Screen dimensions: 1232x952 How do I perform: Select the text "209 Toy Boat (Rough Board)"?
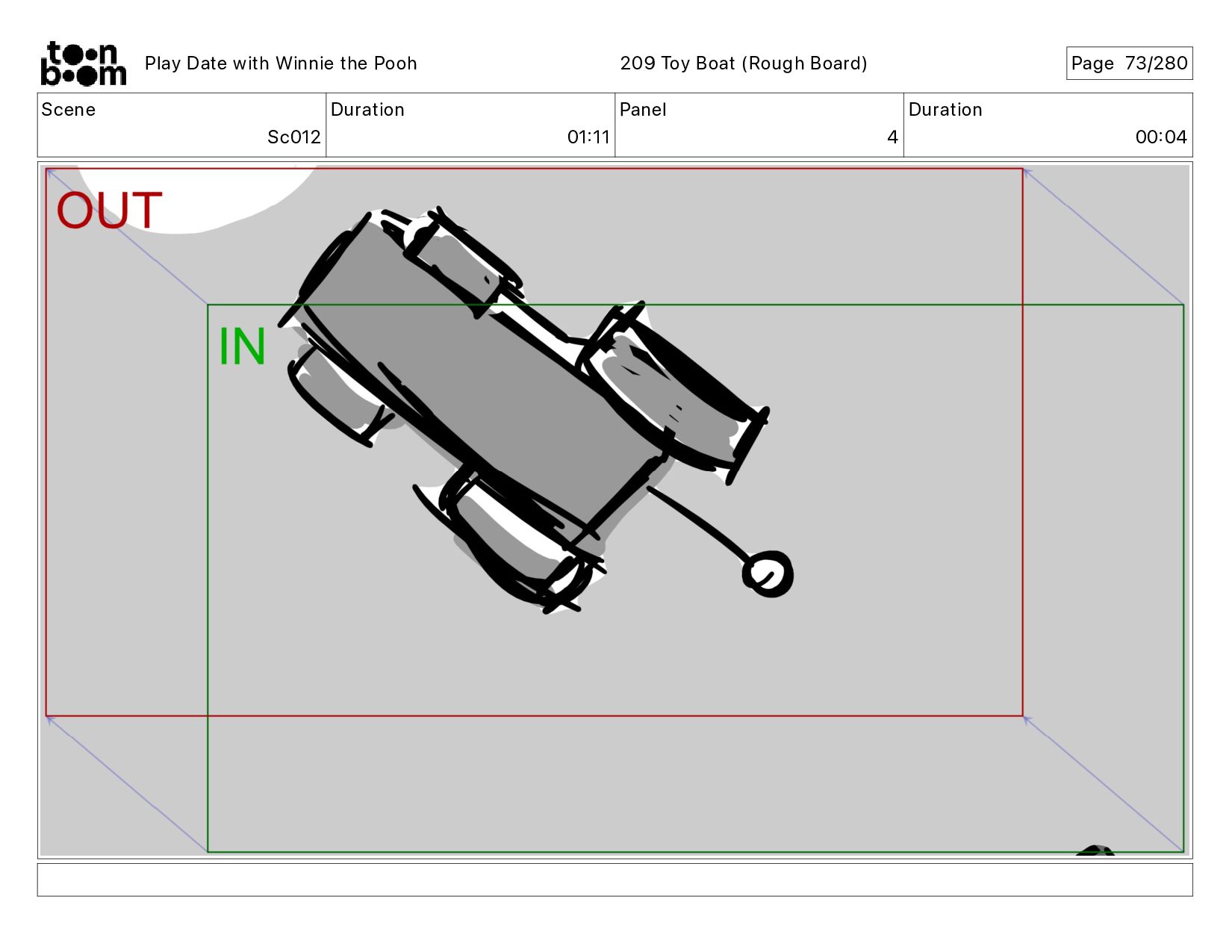tap(744, 63)
